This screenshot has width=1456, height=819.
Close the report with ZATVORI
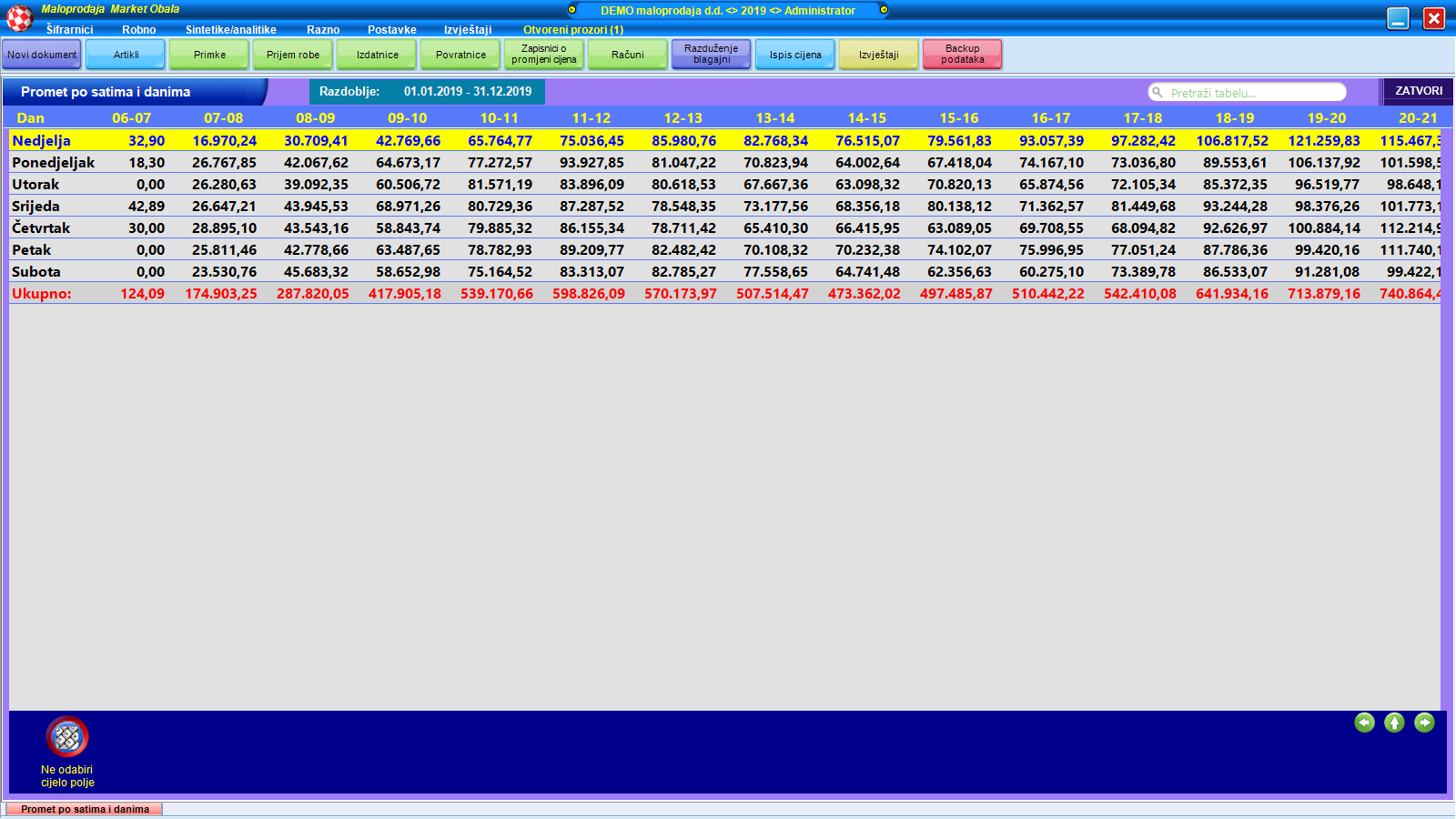[x=1418, y=91]
